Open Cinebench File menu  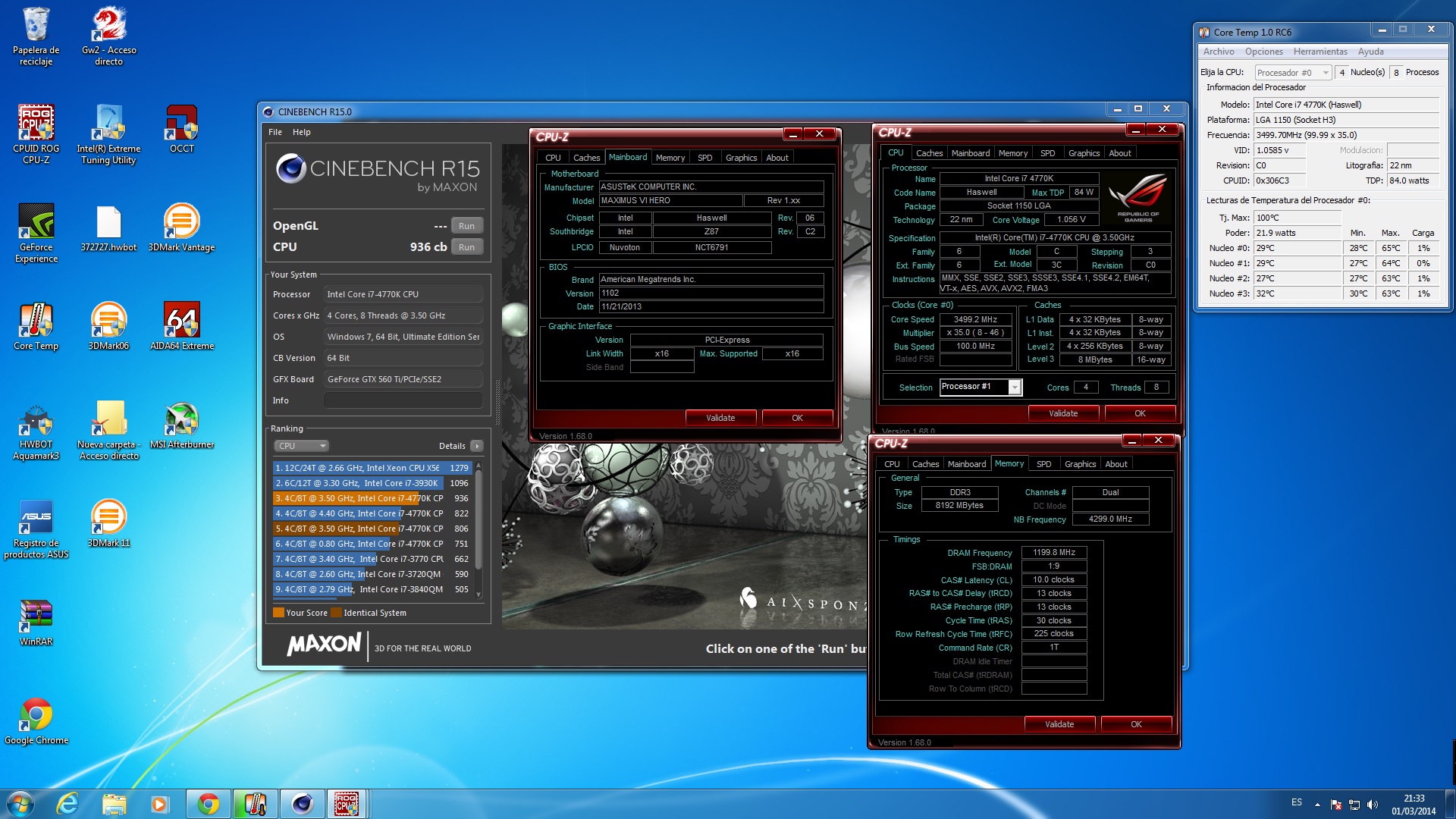click(x=275, y=132)
